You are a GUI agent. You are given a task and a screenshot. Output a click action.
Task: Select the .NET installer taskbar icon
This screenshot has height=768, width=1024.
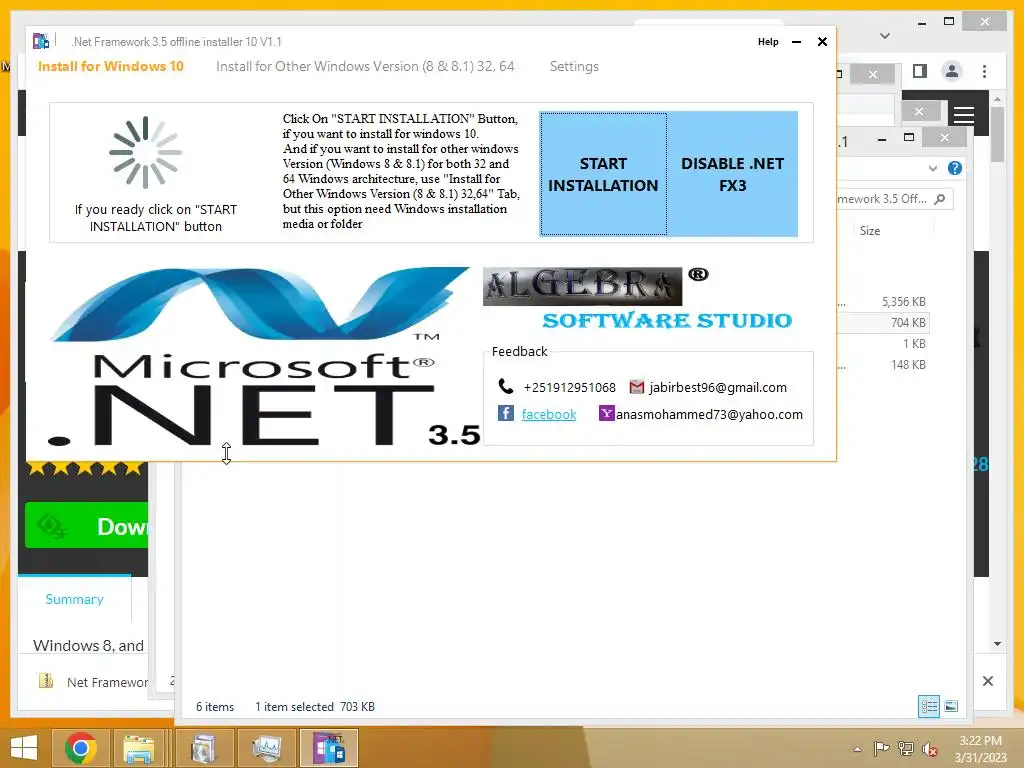point(328,748)
